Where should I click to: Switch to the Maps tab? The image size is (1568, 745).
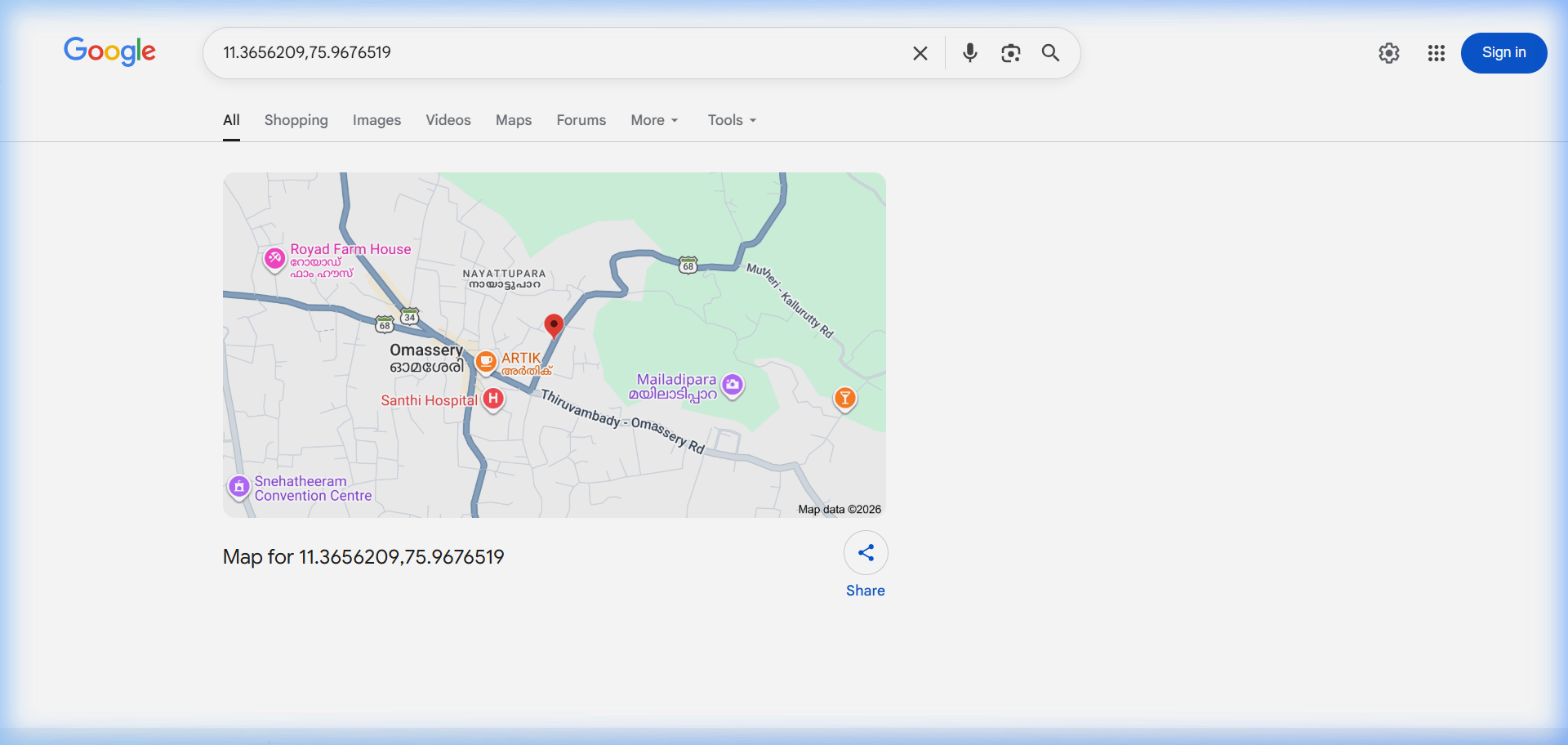tap(513, 120)
